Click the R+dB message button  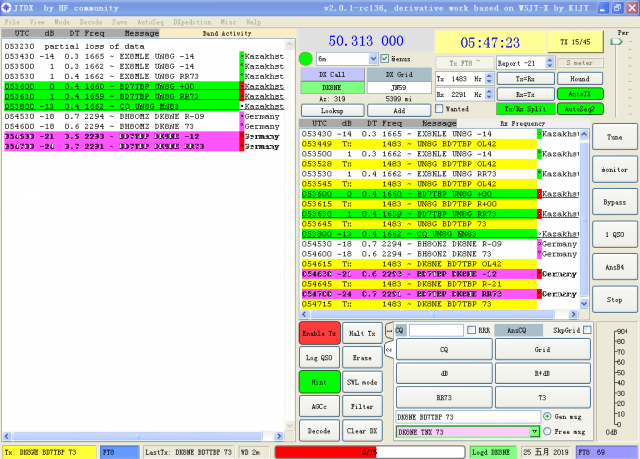click(542, 373)
